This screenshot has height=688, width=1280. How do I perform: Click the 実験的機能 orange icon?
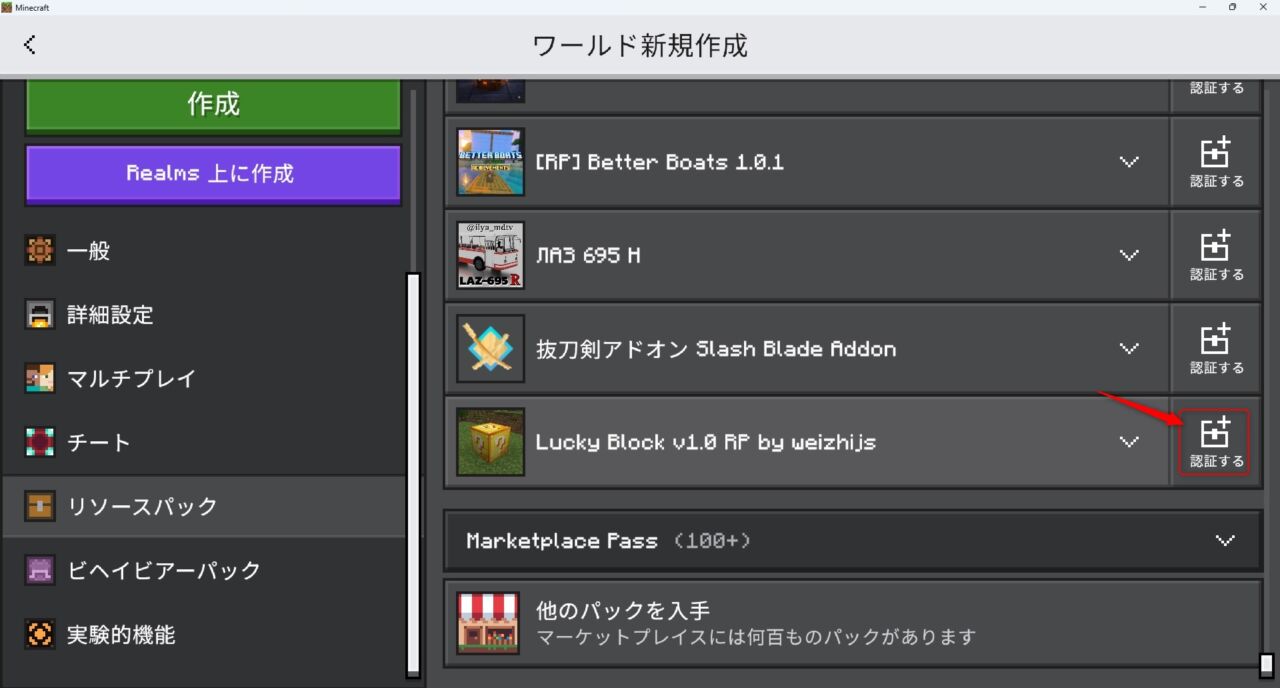(40, 635)
